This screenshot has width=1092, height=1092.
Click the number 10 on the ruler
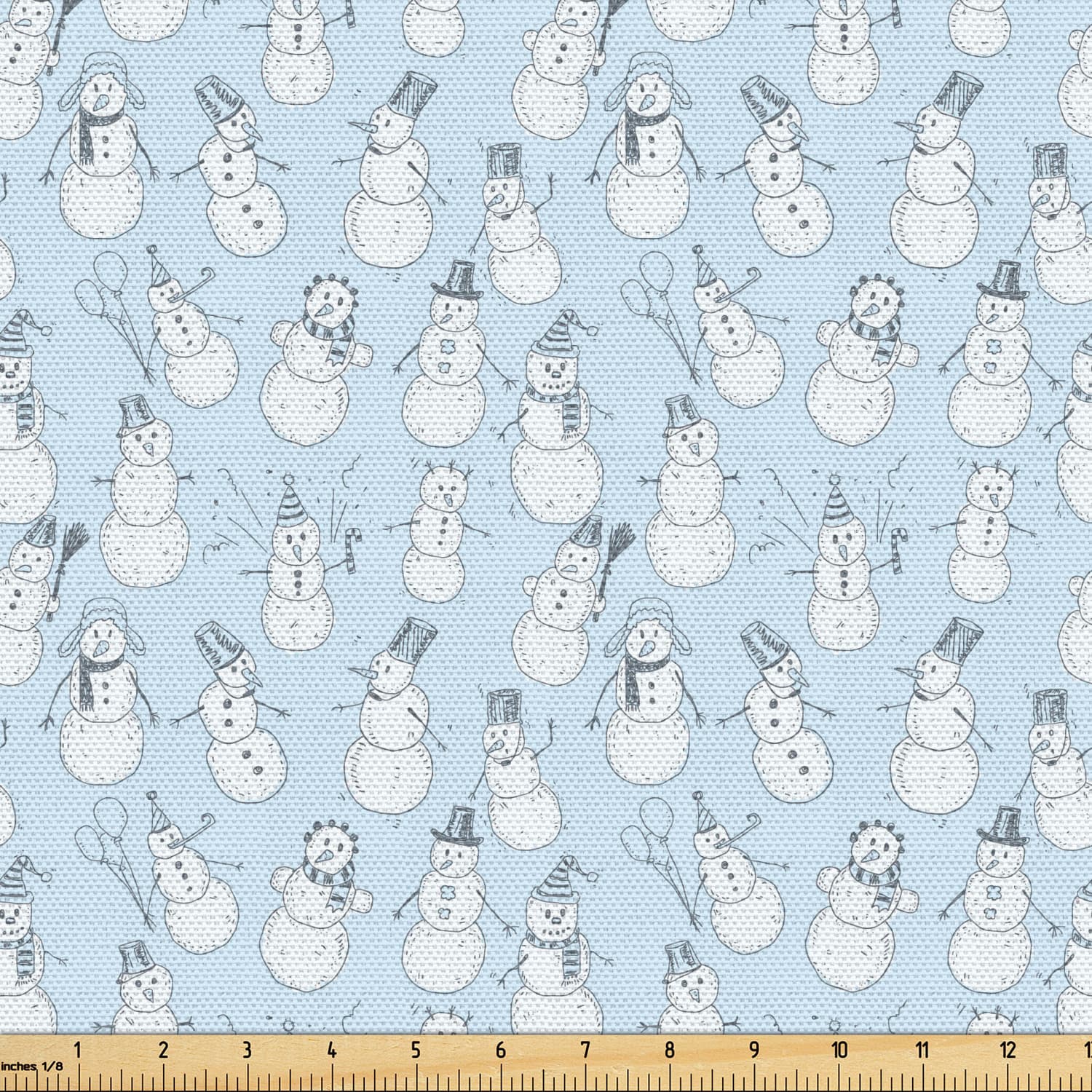point(839,1050)
